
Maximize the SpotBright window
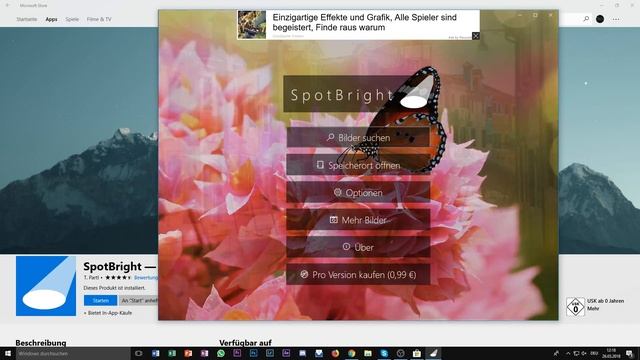coord(535,15)
